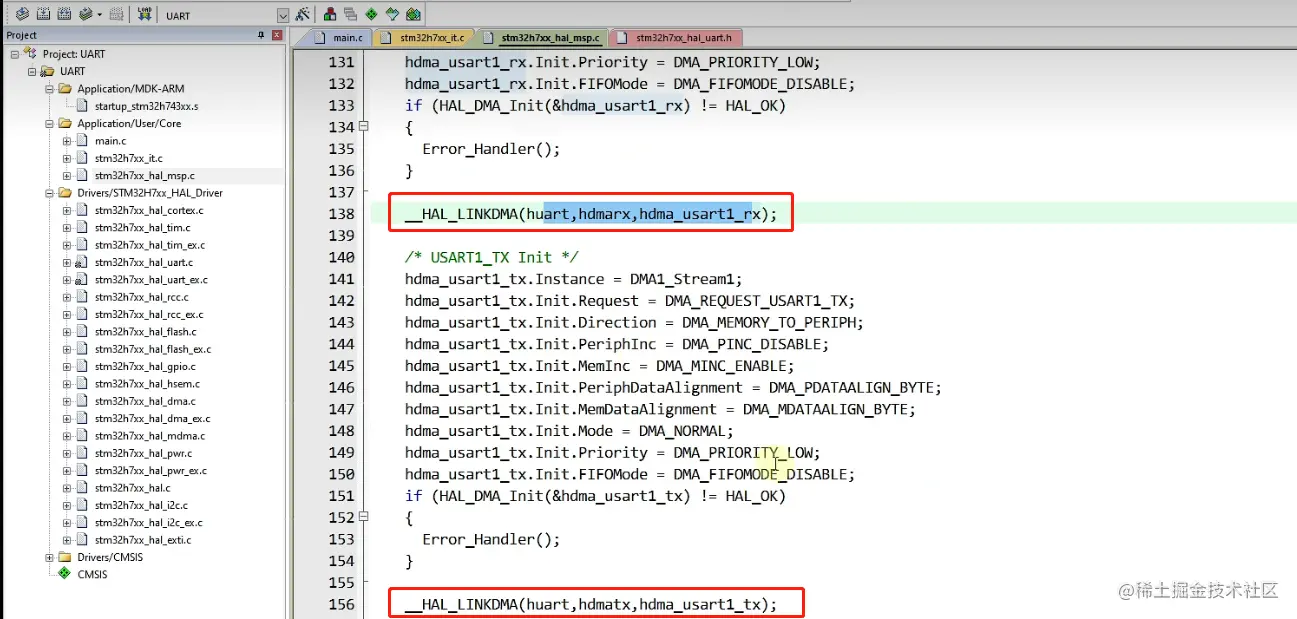1297x619 pixels.
Task: Click the Manage Multi-Project Workspace icon
Action: click(350, 15)
